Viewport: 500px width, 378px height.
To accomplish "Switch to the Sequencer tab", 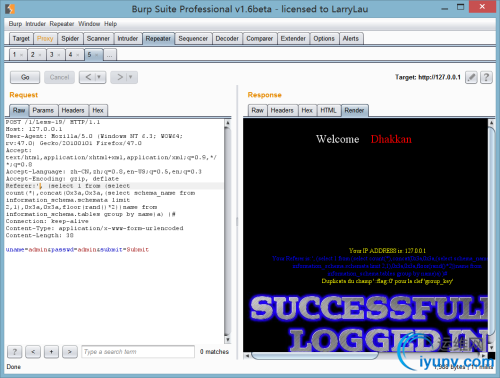I will 193,39.
